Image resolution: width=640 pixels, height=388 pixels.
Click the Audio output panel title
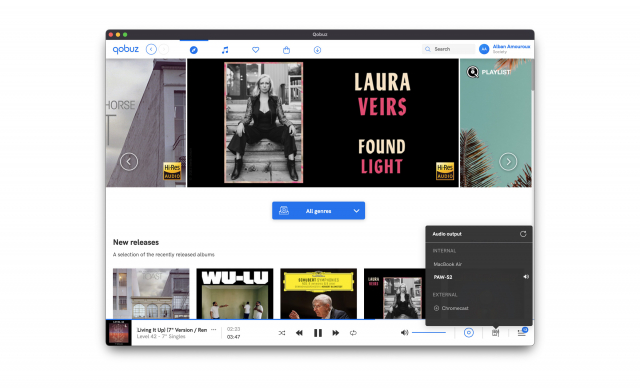click(x=447, y=234)
